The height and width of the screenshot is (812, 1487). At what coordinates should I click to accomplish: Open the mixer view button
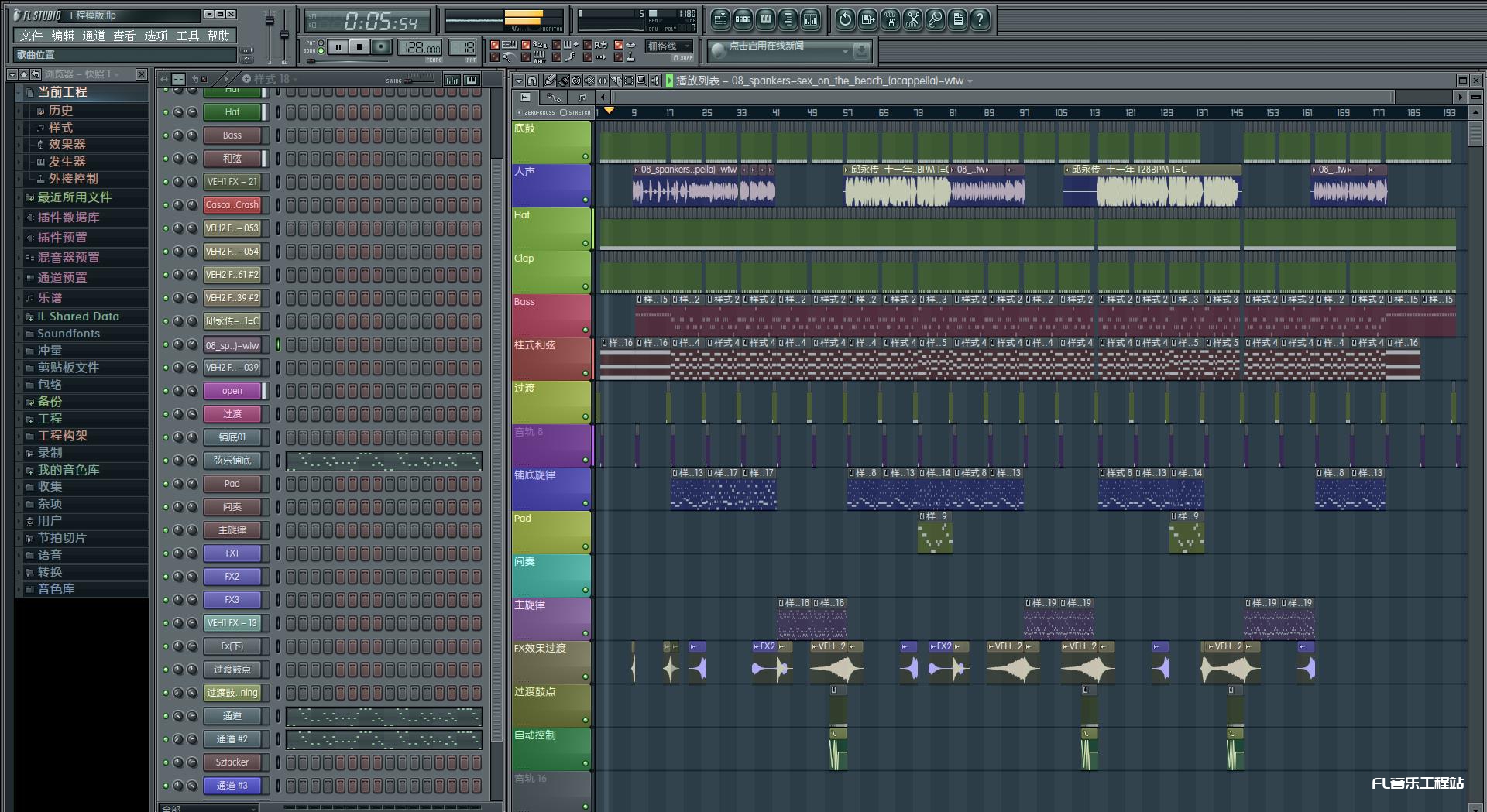point(810,19)
